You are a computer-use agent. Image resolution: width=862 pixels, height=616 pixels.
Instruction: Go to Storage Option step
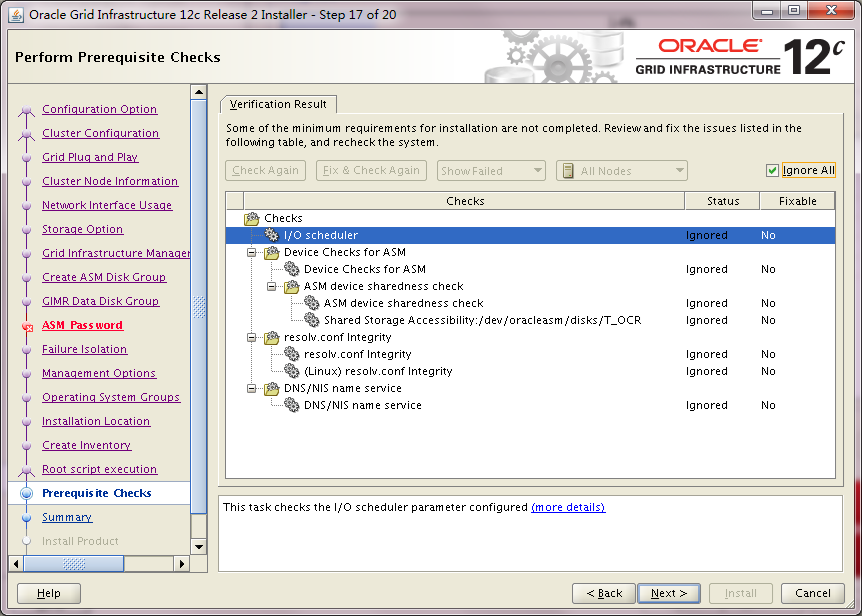click(82, 229)
